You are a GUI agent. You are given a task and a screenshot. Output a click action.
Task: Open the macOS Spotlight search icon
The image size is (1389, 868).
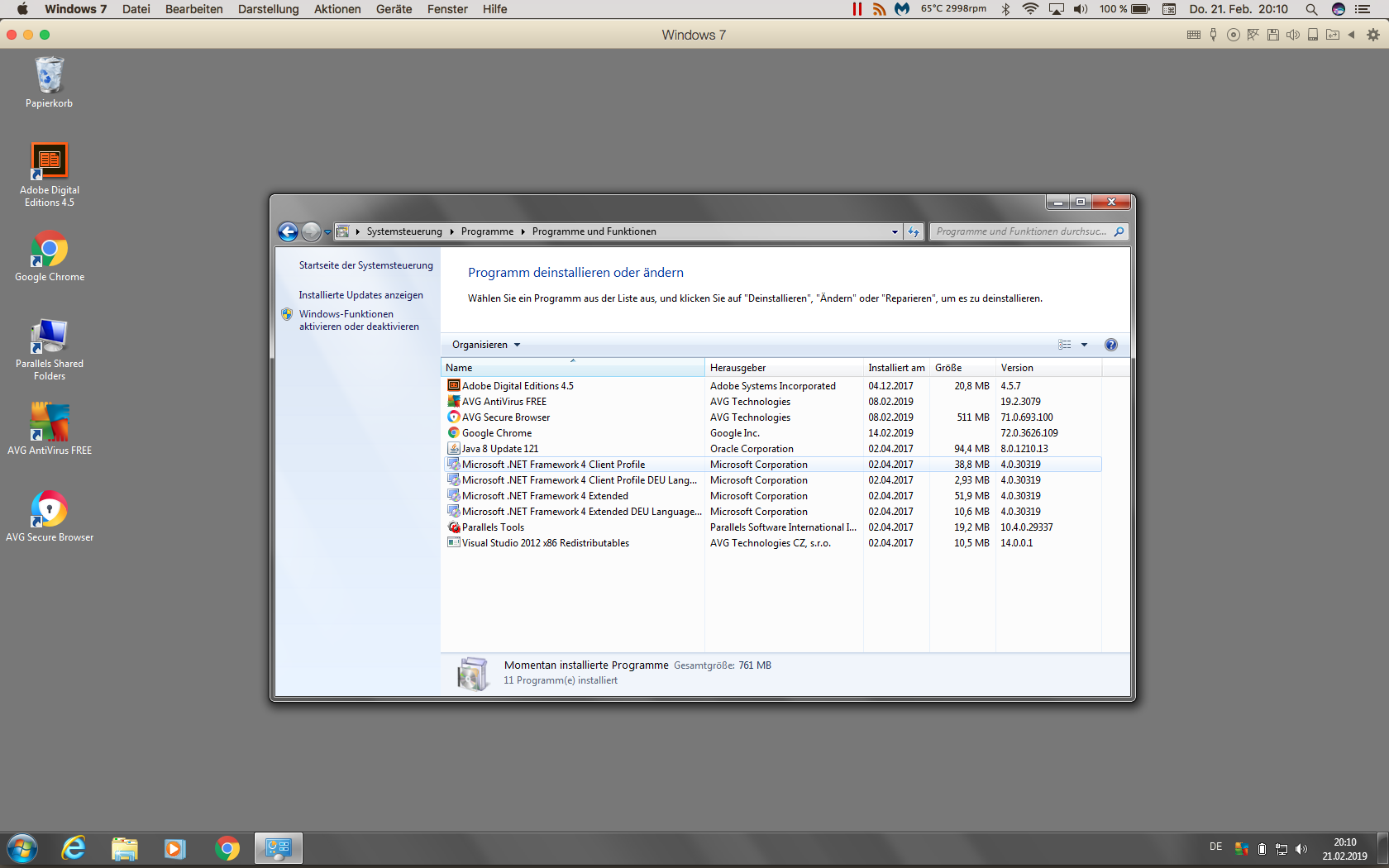[1311, 9]
